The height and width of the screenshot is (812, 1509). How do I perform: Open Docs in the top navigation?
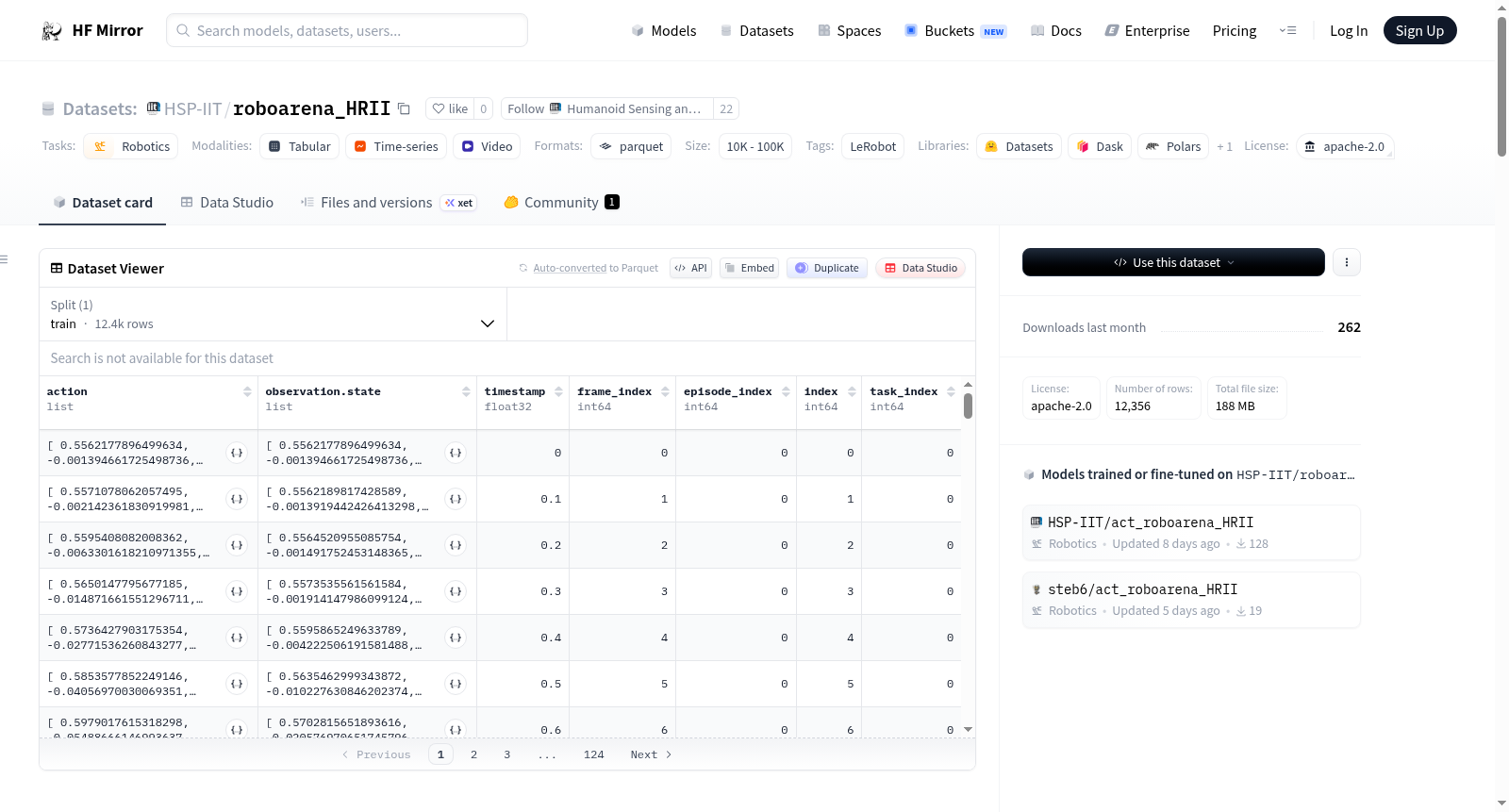pyautogui.click(x=1056, y=31)
